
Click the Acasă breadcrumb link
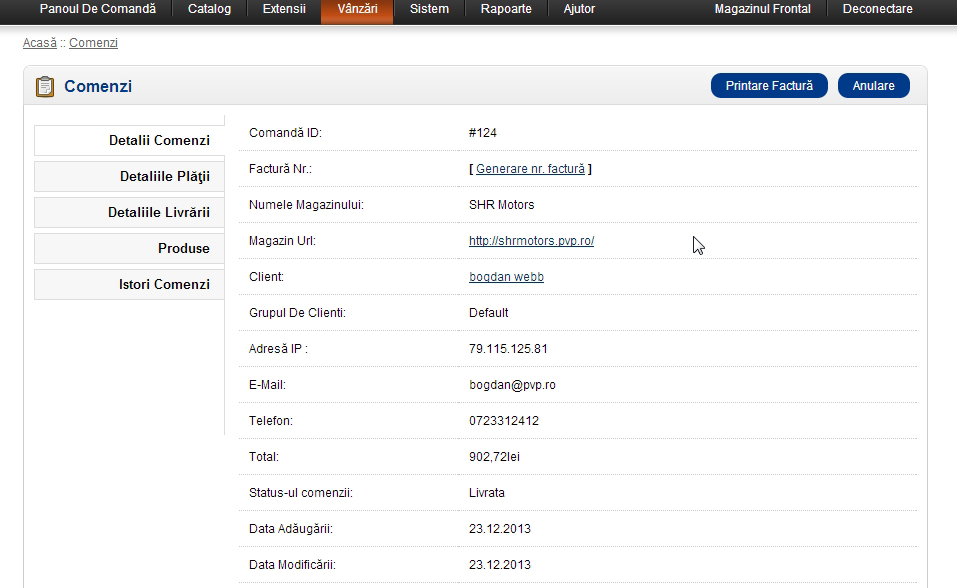39,43
